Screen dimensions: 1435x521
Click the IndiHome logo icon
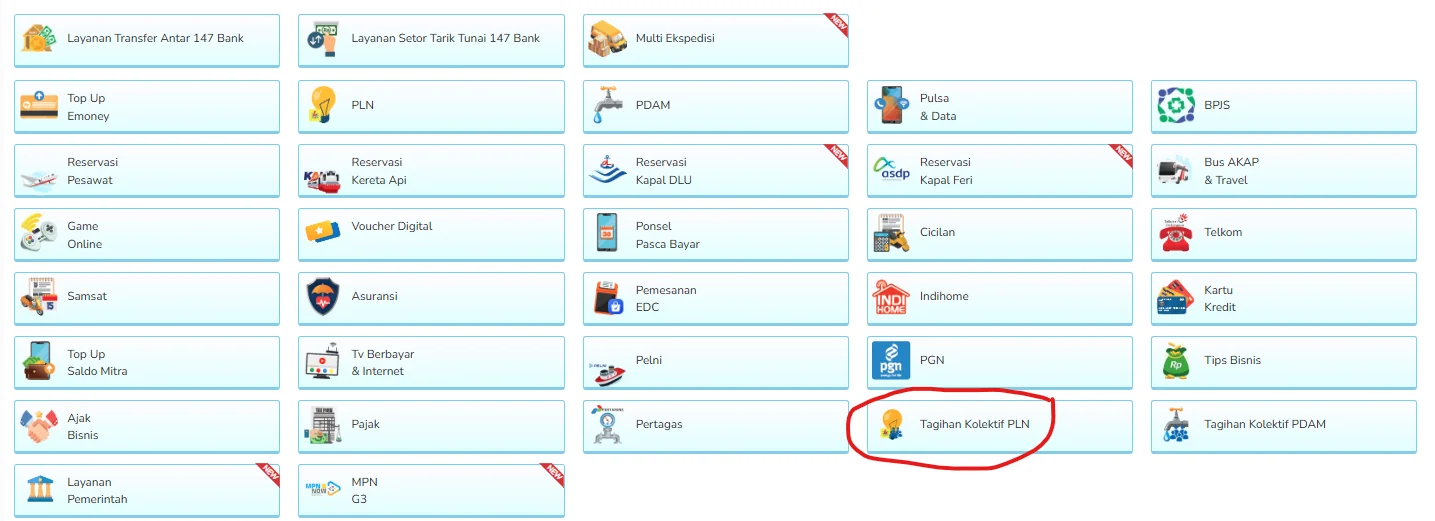(891, 298)
